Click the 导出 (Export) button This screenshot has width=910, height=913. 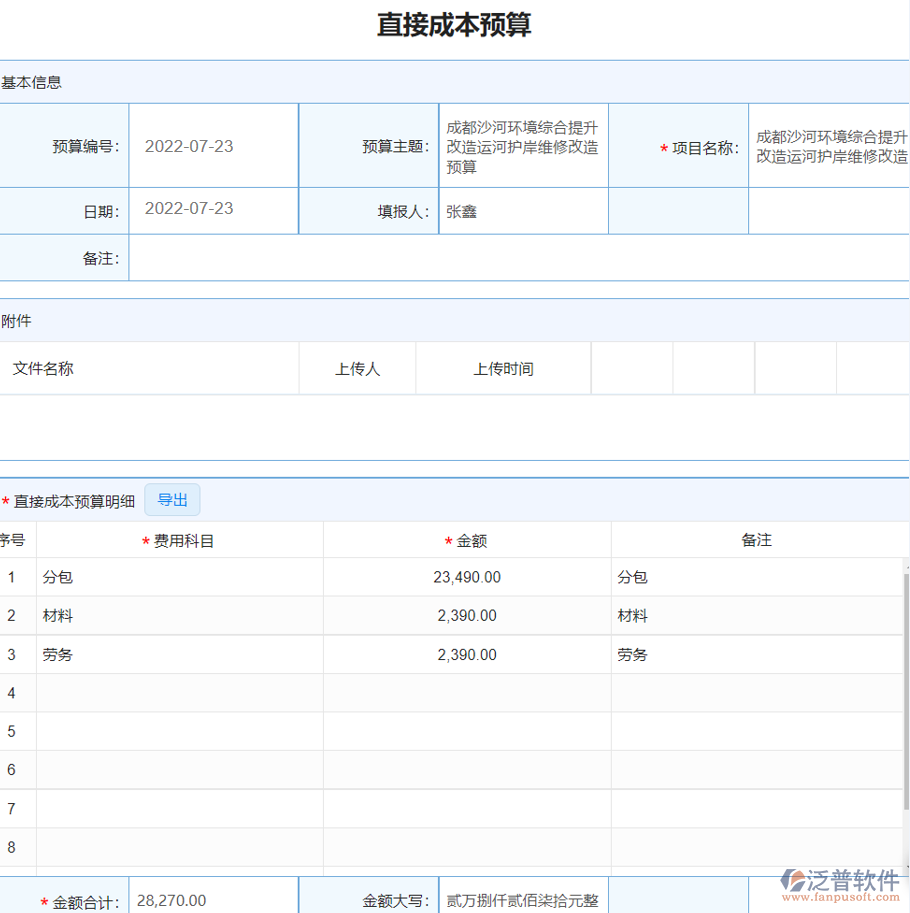[171, 500]
